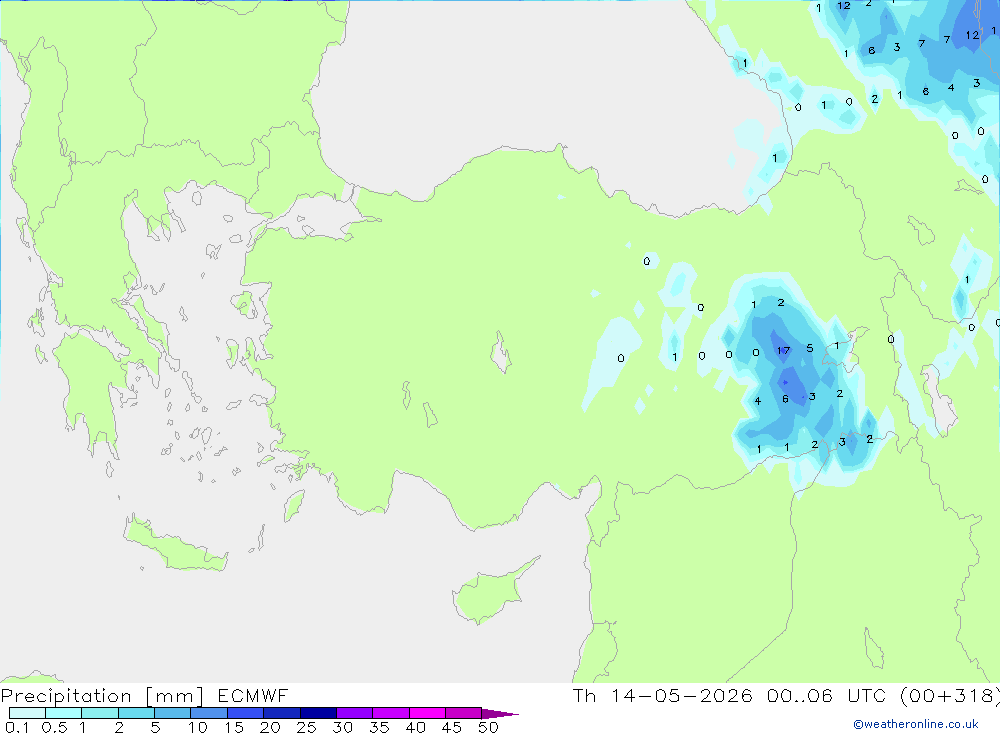Click the legend label '25'
This screenshot has height=733, width=1000.
(306, 727)
